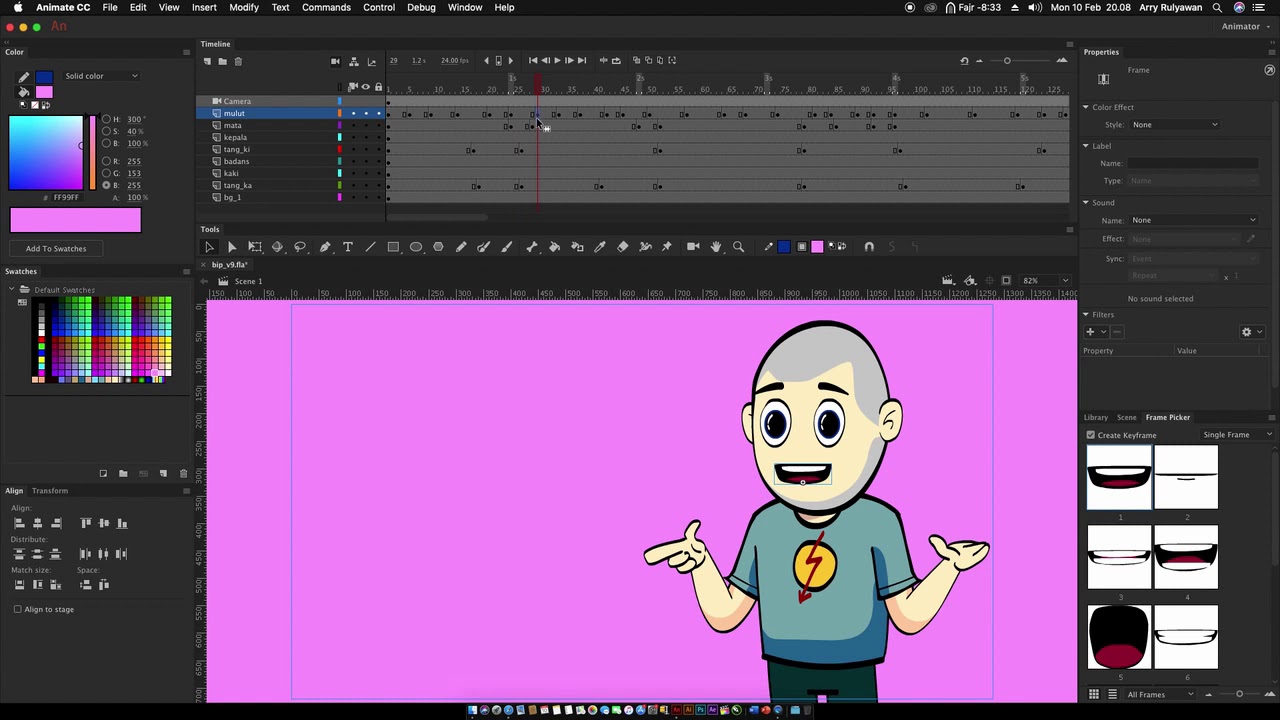
Task: Select the PolyStar tool
Action: click(438, 247)
